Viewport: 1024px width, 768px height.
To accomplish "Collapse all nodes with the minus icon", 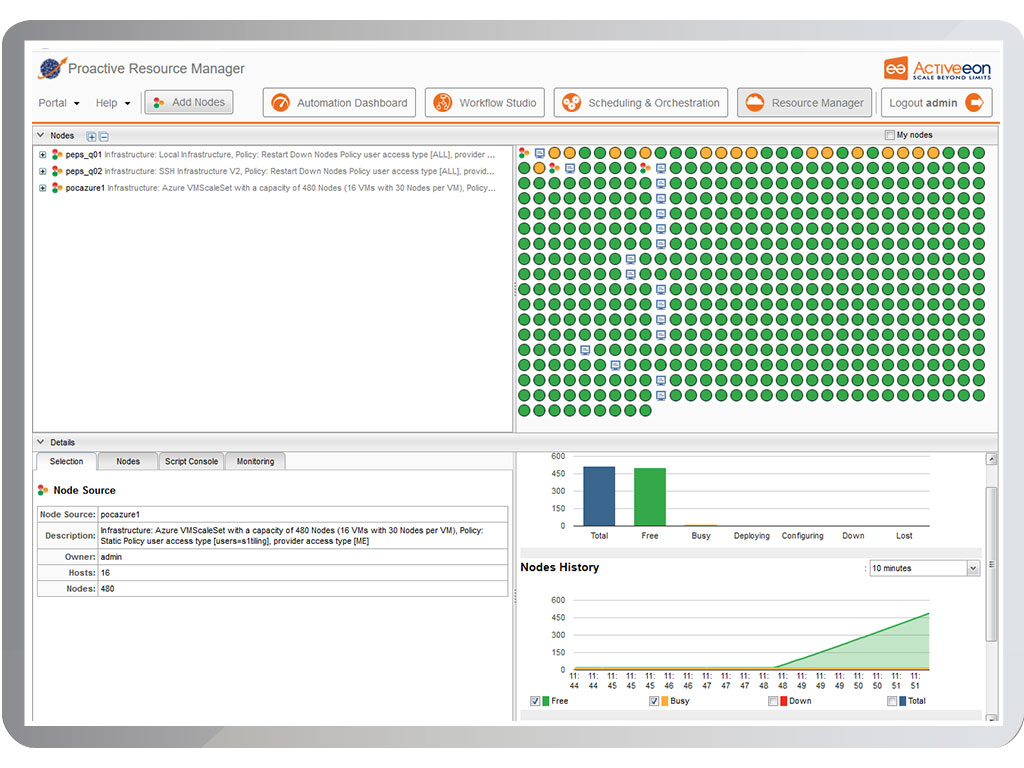I will pos(104,136).
